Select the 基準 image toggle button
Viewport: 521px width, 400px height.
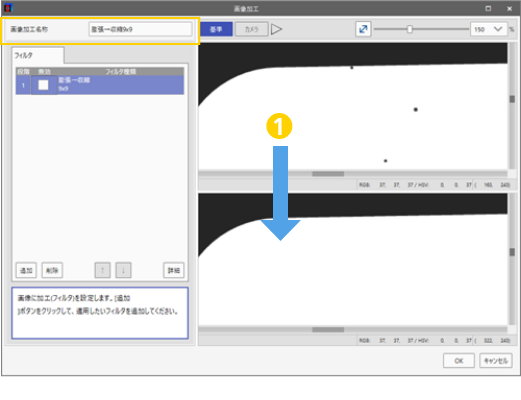click(x=216, y=29)
